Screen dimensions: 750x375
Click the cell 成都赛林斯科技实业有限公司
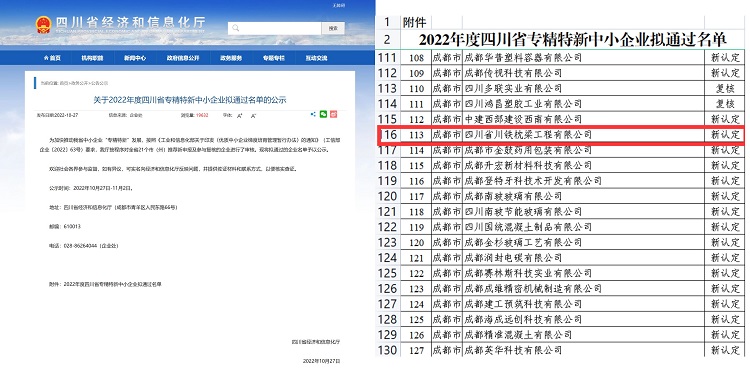point(583,273)
